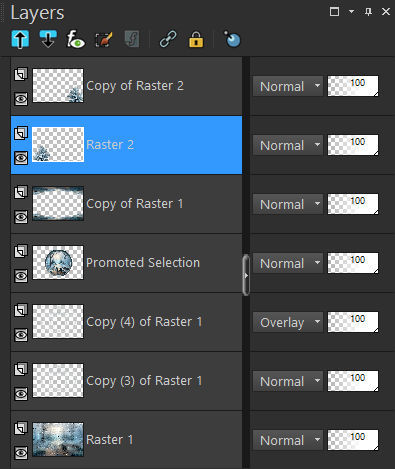This screenshot has width=395, height=469.
Task: Click the link layers chain icon
Action: (168, 40)
